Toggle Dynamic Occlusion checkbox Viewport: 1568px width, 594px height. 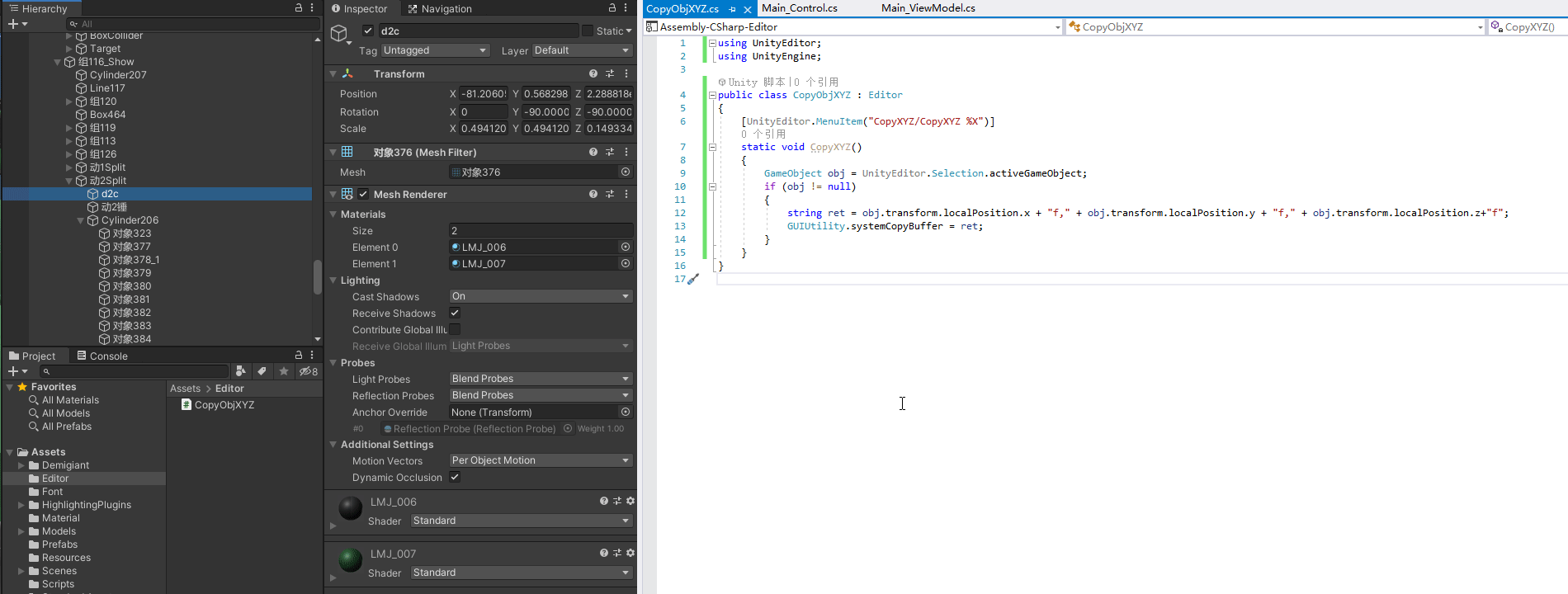455,477
